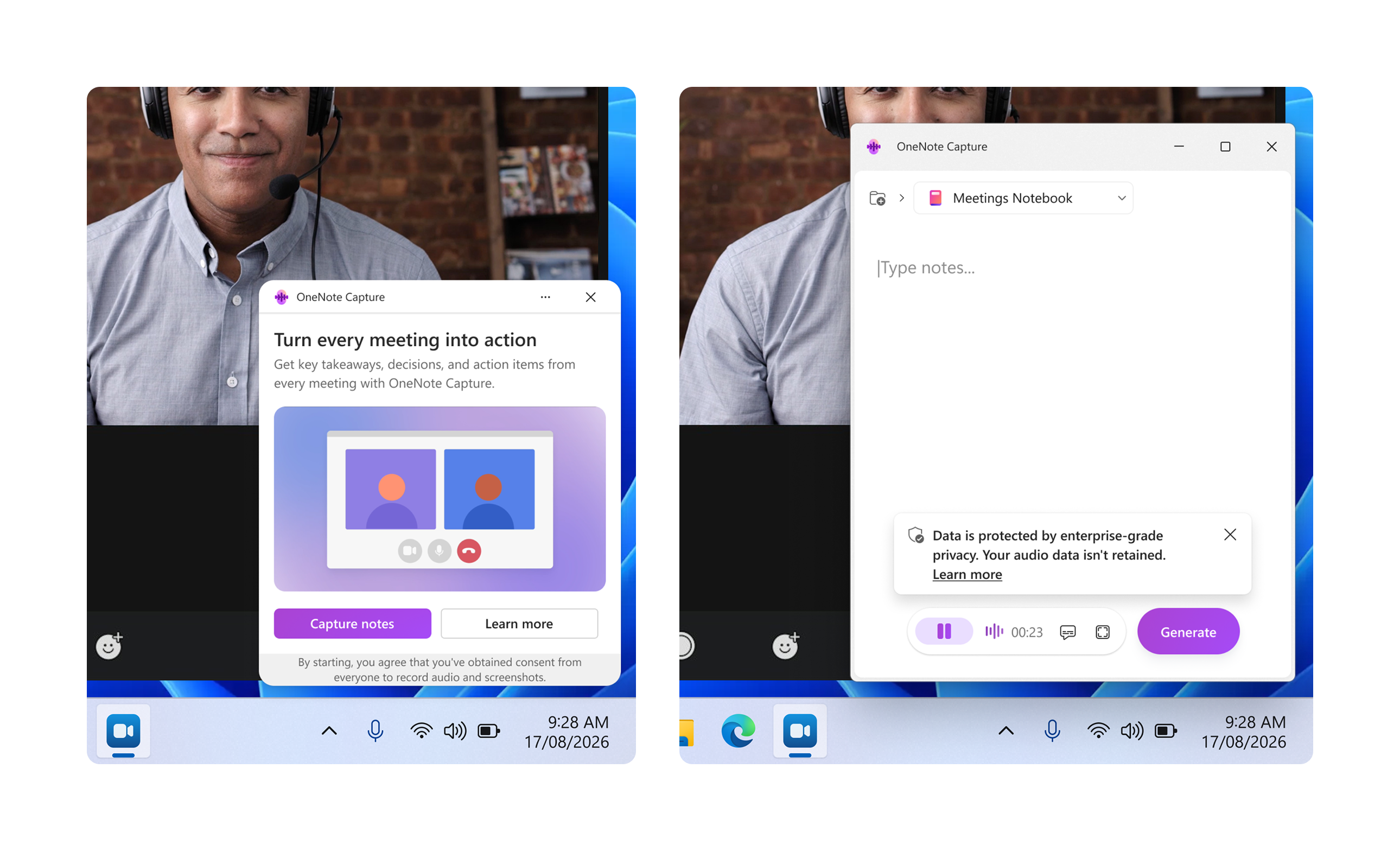Launch Microsoft Edge from the right taskbar

click(x=738, y=731)
